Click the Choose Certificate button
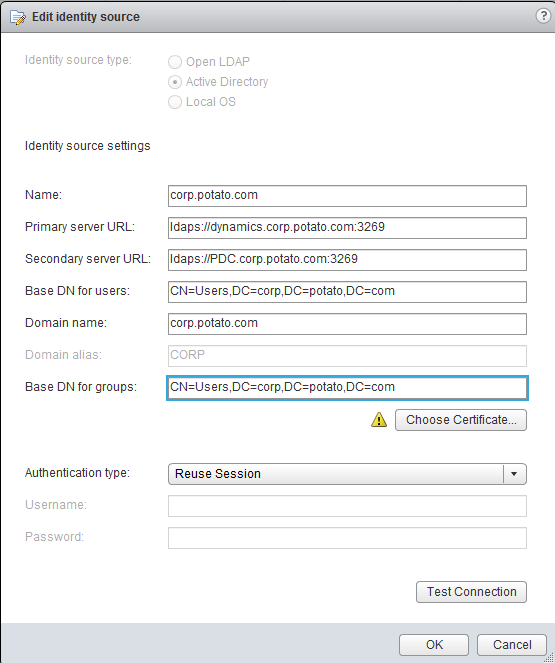The image size is (555, 663). click(461, 420)
